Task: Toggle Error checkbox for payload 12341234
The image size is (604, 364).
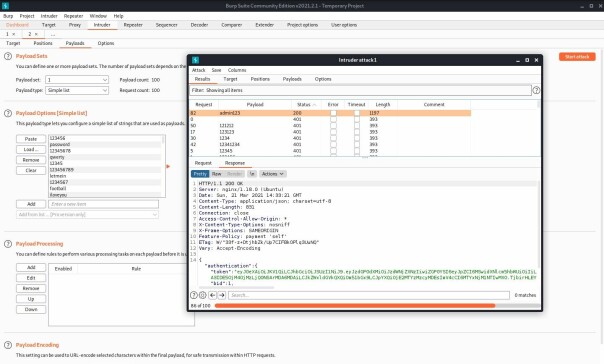Action: (x=333, y=144)
